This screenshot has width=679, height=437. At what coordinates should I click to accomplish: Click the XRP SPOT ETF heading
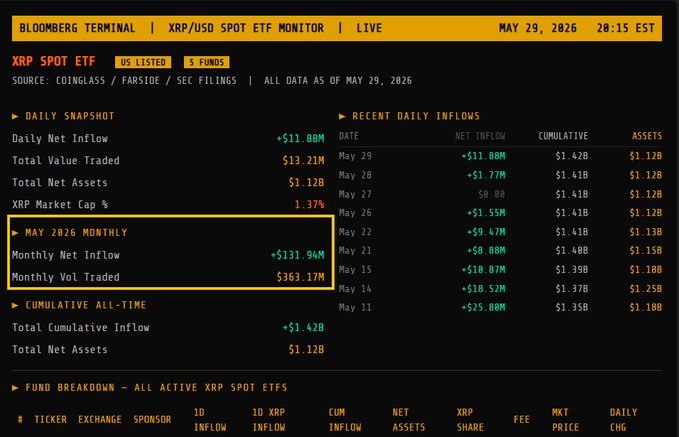(x=54, y=61)
